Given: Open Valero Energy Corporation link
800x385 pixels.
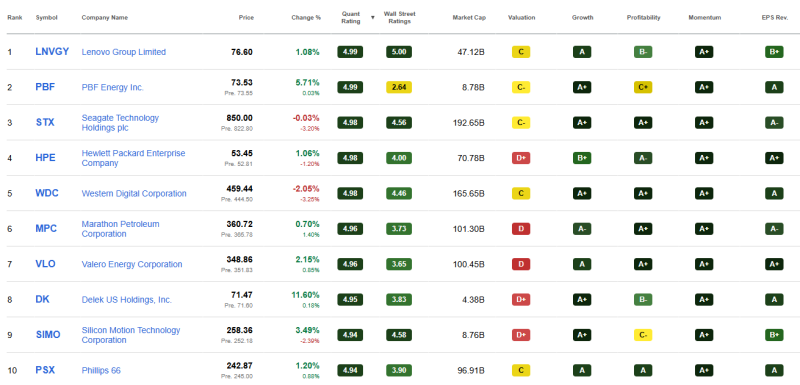Looking at the screenshot, I should tap(132, 264).
